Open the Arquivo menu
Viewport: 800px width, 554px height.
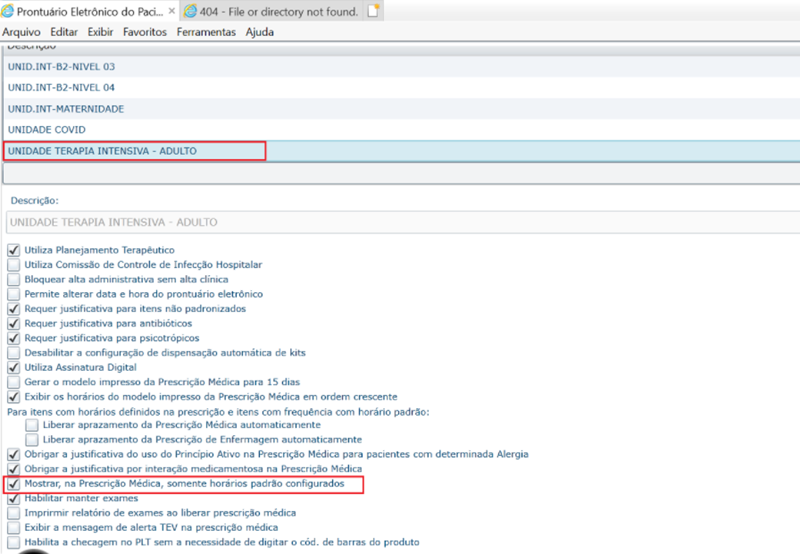click(x=21, y=32)
